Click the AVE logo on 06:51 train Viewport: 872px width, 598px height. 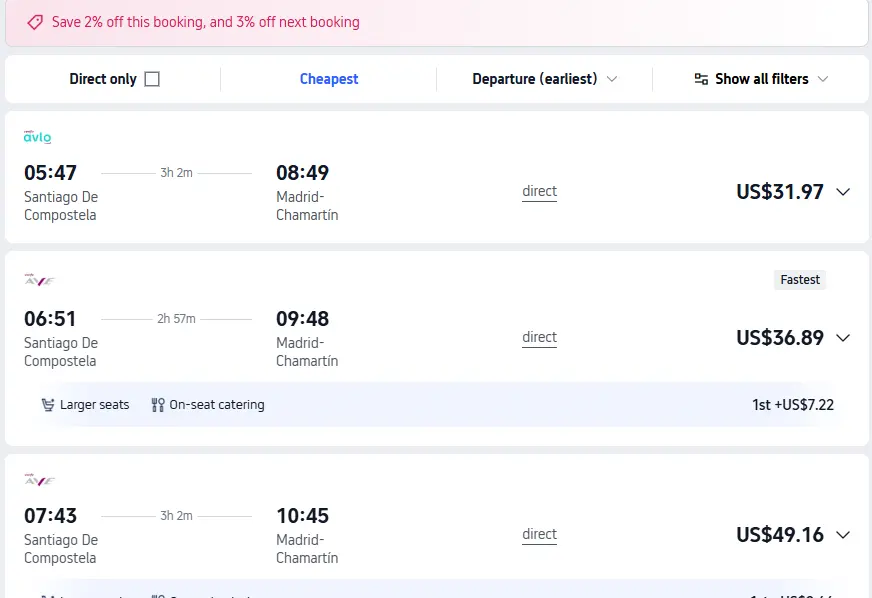[39, 280]
